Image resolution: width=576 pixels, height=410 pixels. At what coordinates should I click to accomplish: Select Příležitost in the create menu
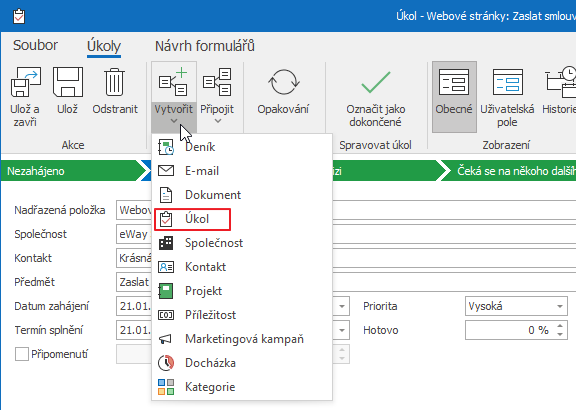242,315
